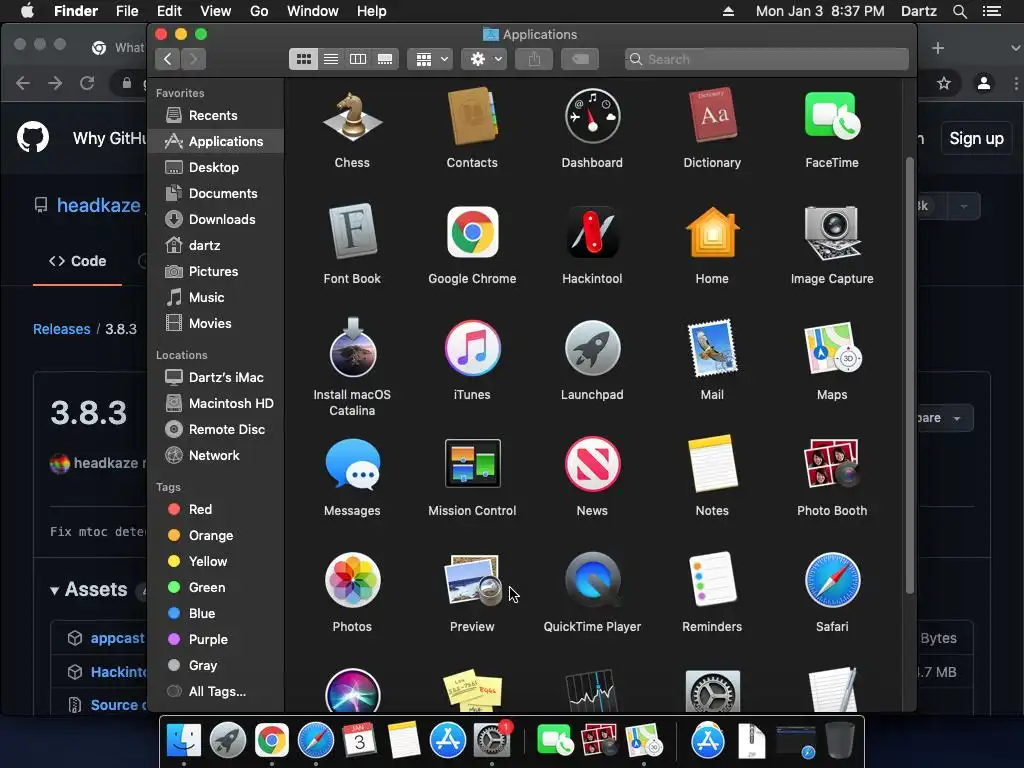The image size is (1024, 768).
Task: Switch Finder to icon view
Action: [x=304, y=59]
